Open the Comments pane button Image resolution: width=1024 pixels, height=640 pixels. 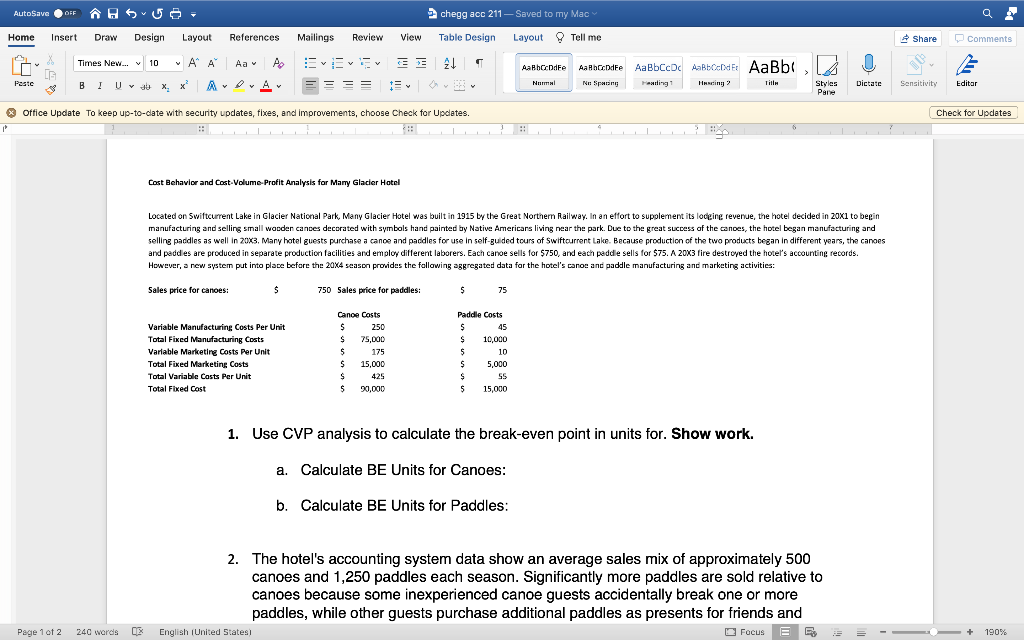click(982, 39)
